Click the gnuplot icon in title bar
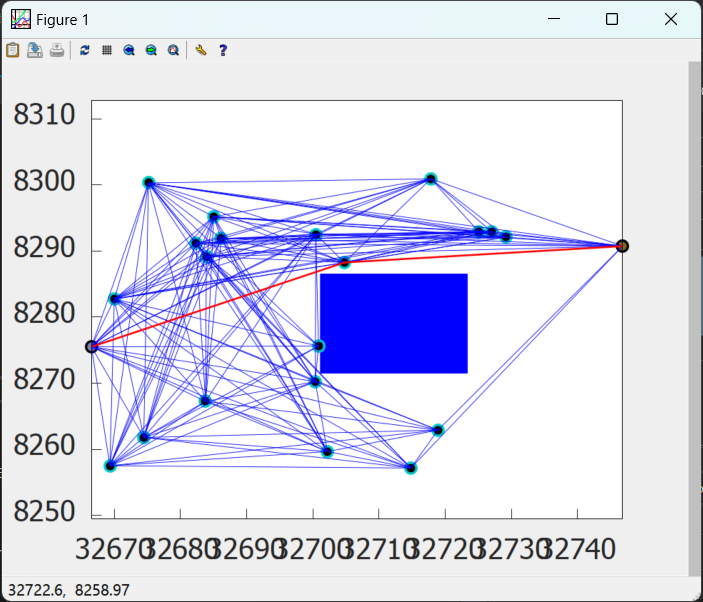The width and height of the screenshot is (703, 602). (x=20, y=19)
